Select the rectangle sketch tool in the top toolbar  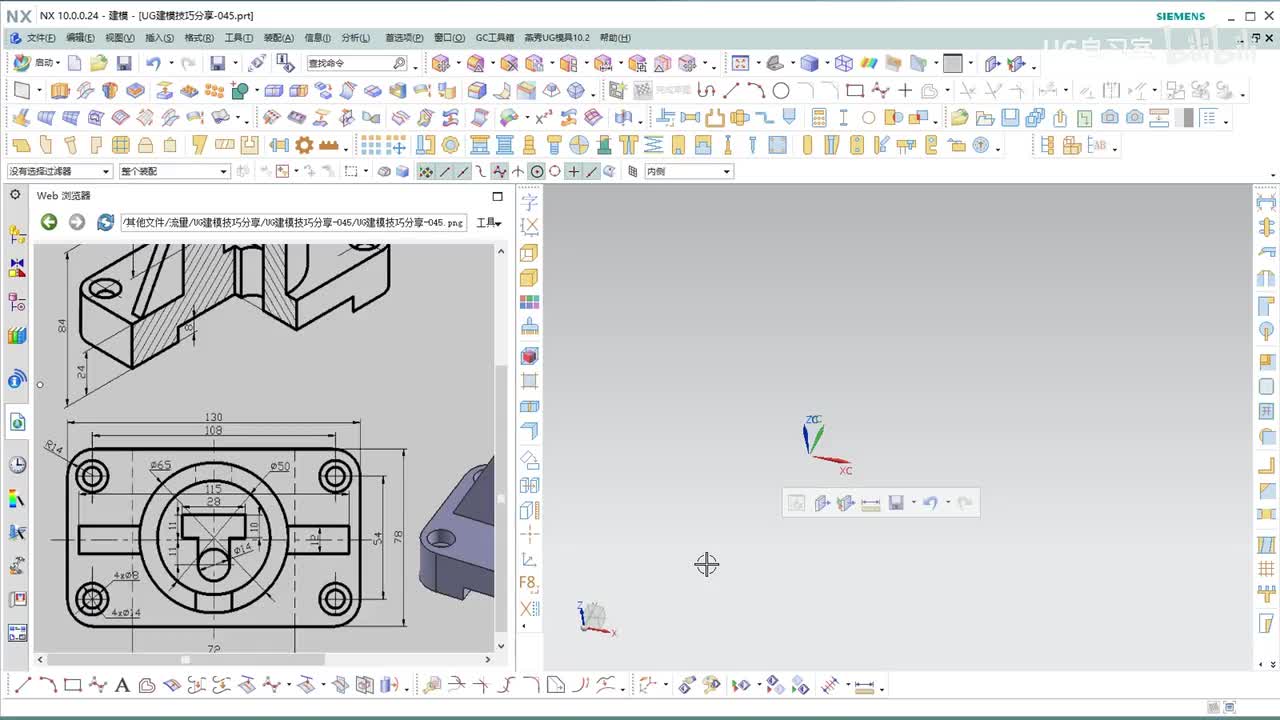pyautogui.click(x=855, y=90)
